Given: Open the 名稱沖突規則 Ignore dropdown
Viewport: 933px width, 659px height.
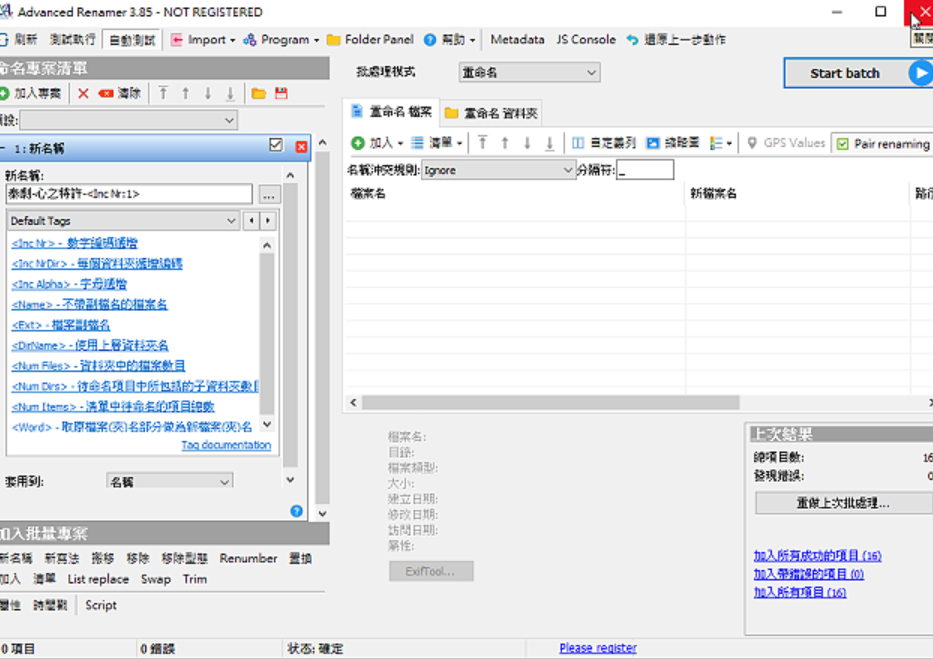Looking at the screenshot, I should 497,170.
